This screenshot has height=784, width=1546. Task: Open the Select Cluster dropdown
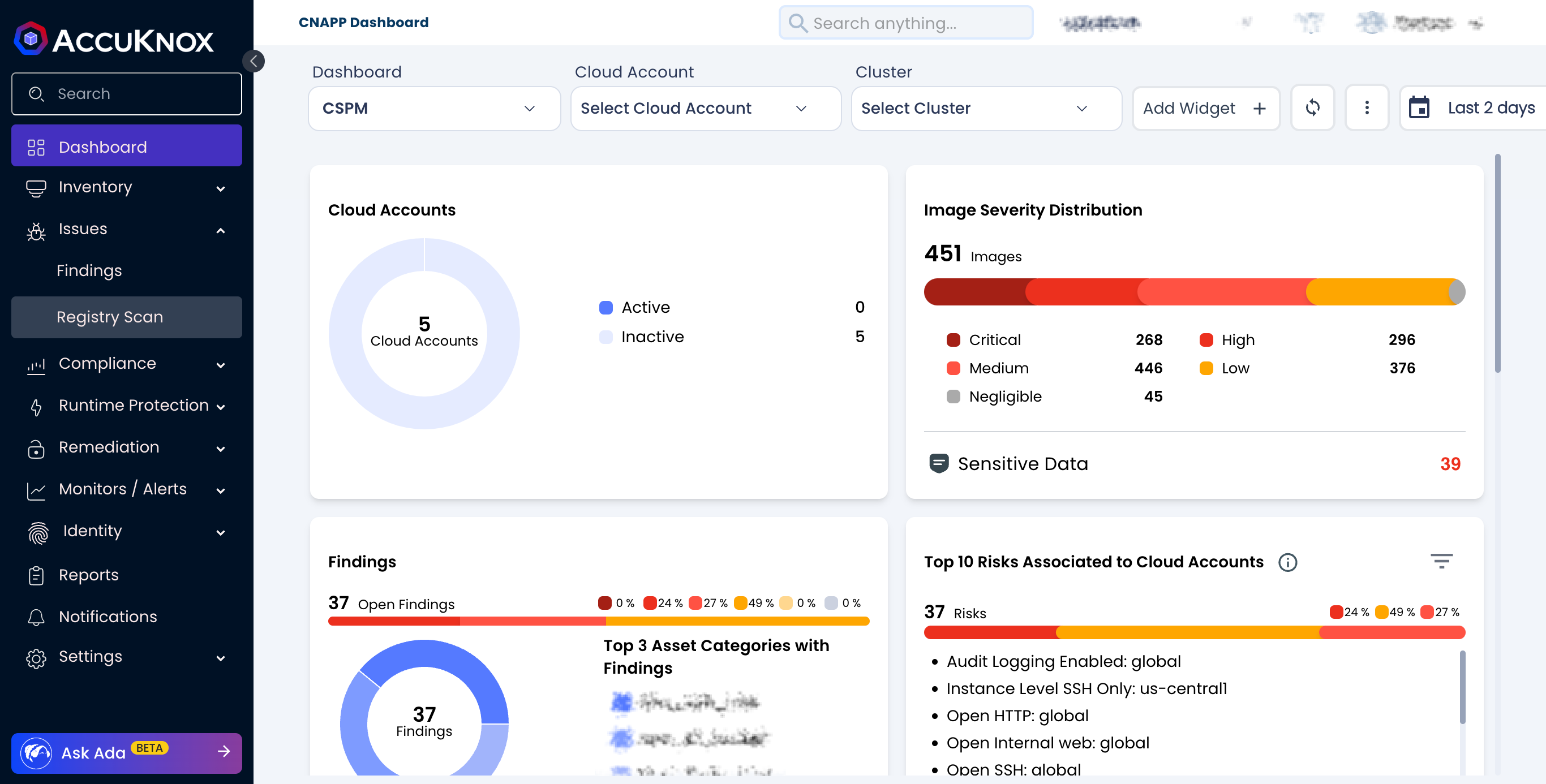click(x=986, y=109)
